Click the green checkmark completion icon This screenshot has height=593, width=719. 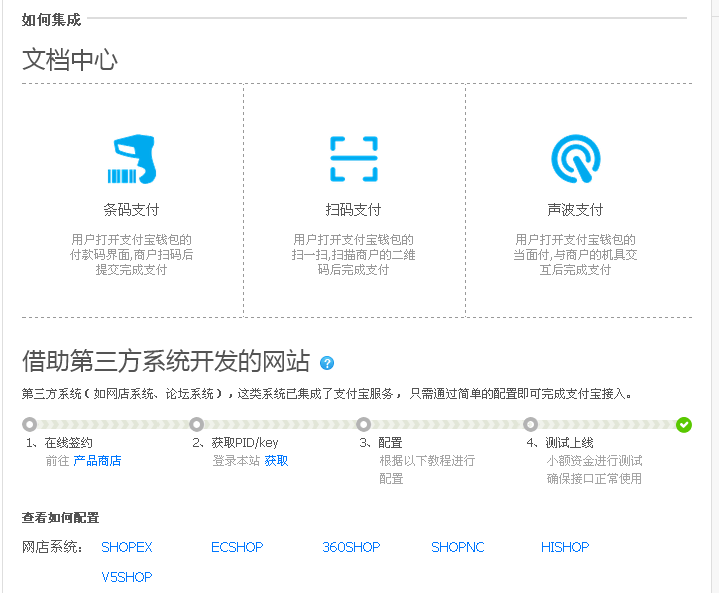(684, 425)
